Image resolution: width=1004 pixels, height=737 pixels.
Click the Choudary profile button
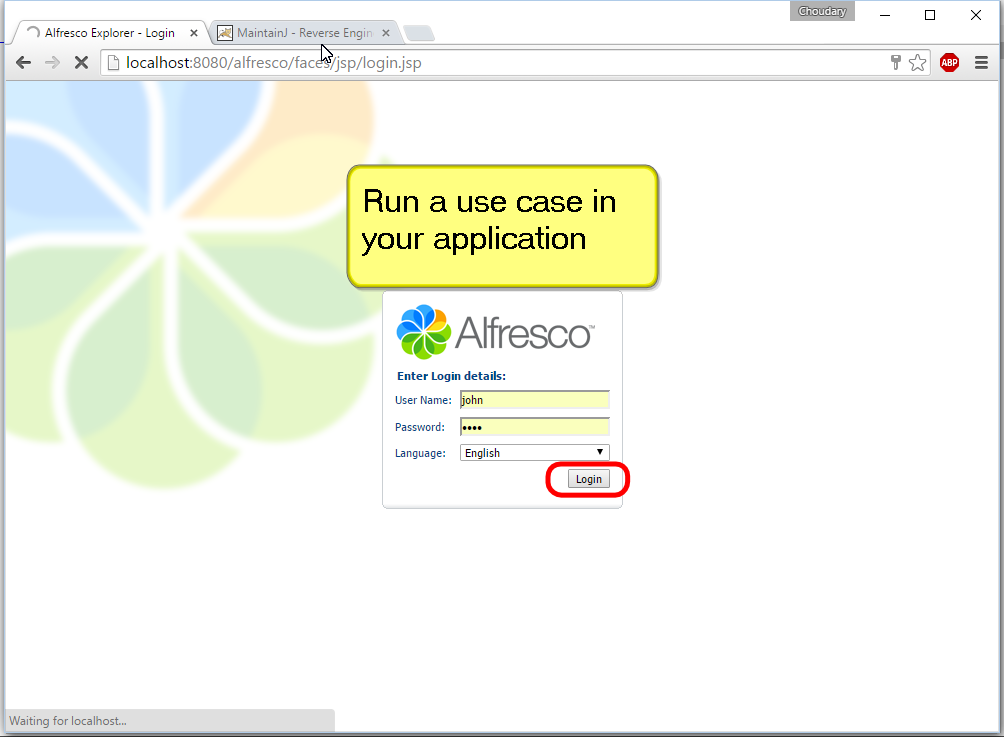pyautogui.click(x=822, y=12)
